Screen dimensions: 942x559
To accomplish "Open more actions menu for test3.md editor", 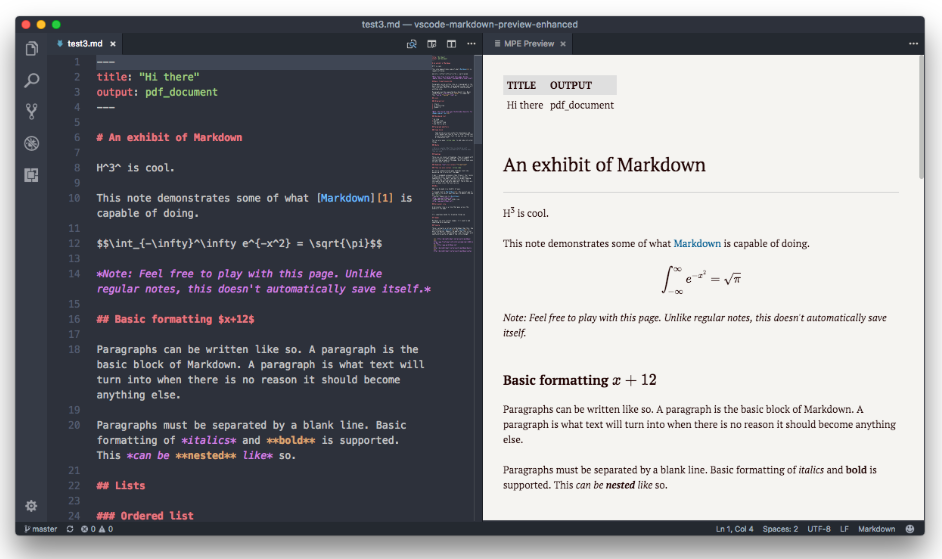I will click(471, 44).
